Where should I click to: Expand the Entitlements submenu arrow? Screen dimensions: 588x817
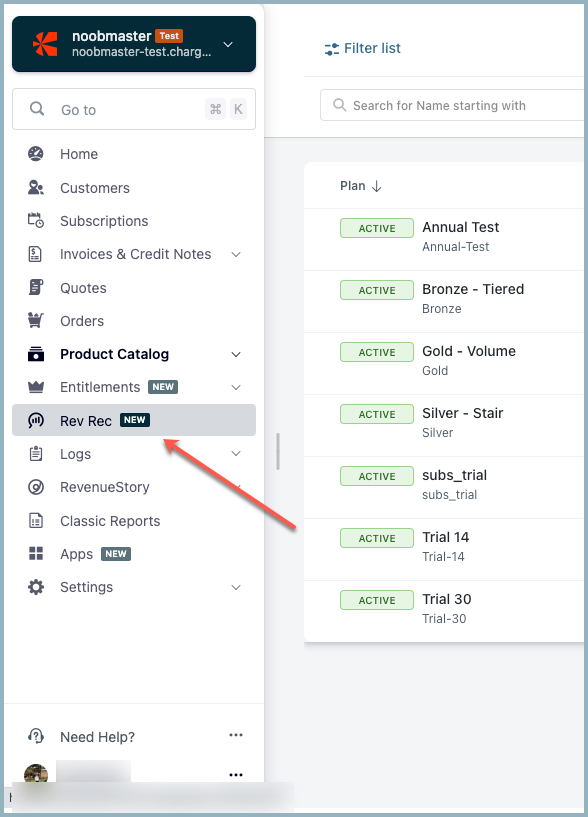point(236,387)
